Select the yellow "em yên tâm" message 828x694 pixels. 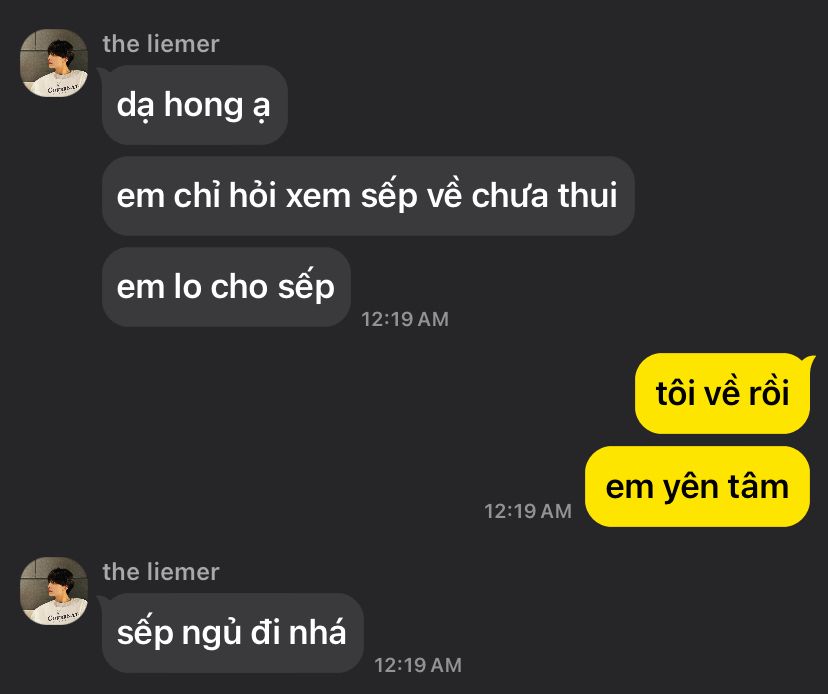(x=697, y=486)
